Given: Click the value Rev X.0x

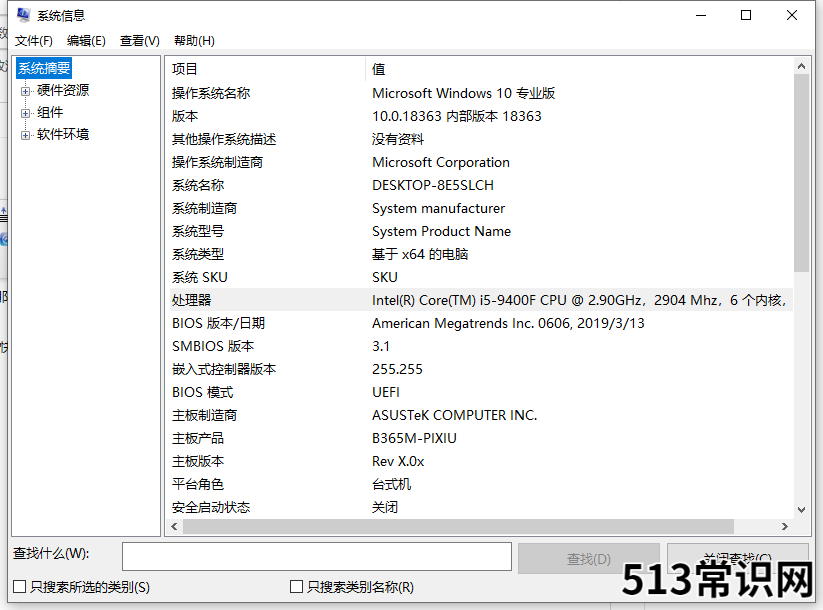Looking at the screenshot, I should 398,462.
